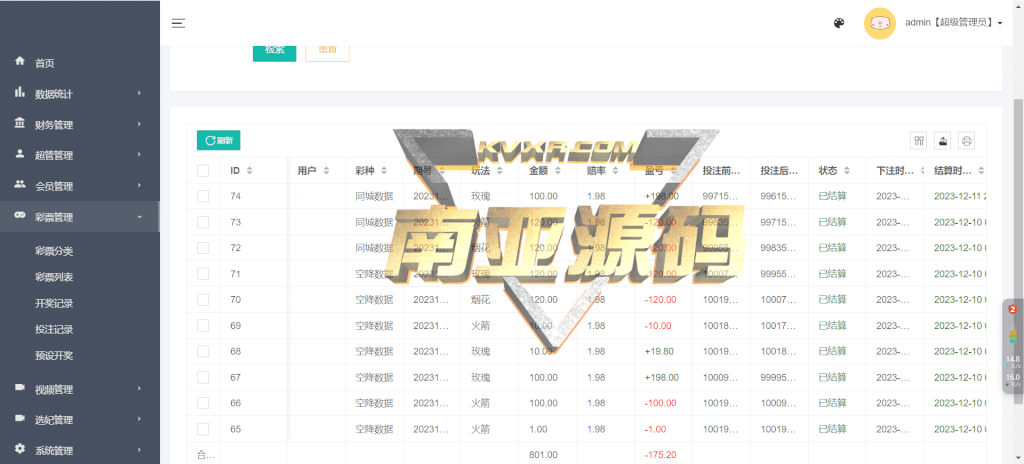Image resolution: width=1024 pixels, height=464 pixels.
Task: Check the row checkbox for ID 72
Action: pyautogui.click(x=203, y=248)
